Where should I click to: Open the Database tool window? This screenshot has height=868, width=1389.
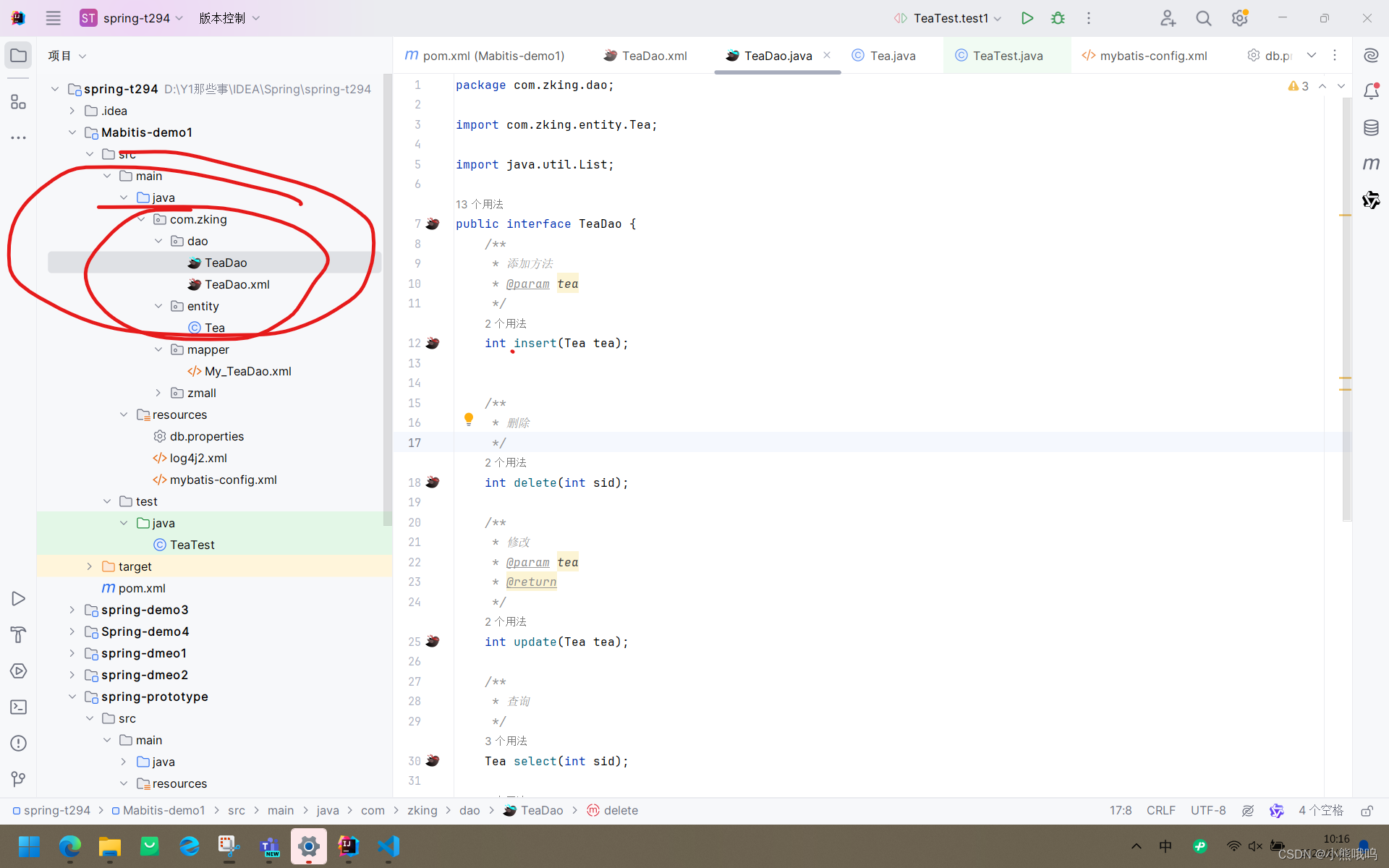1371,128
